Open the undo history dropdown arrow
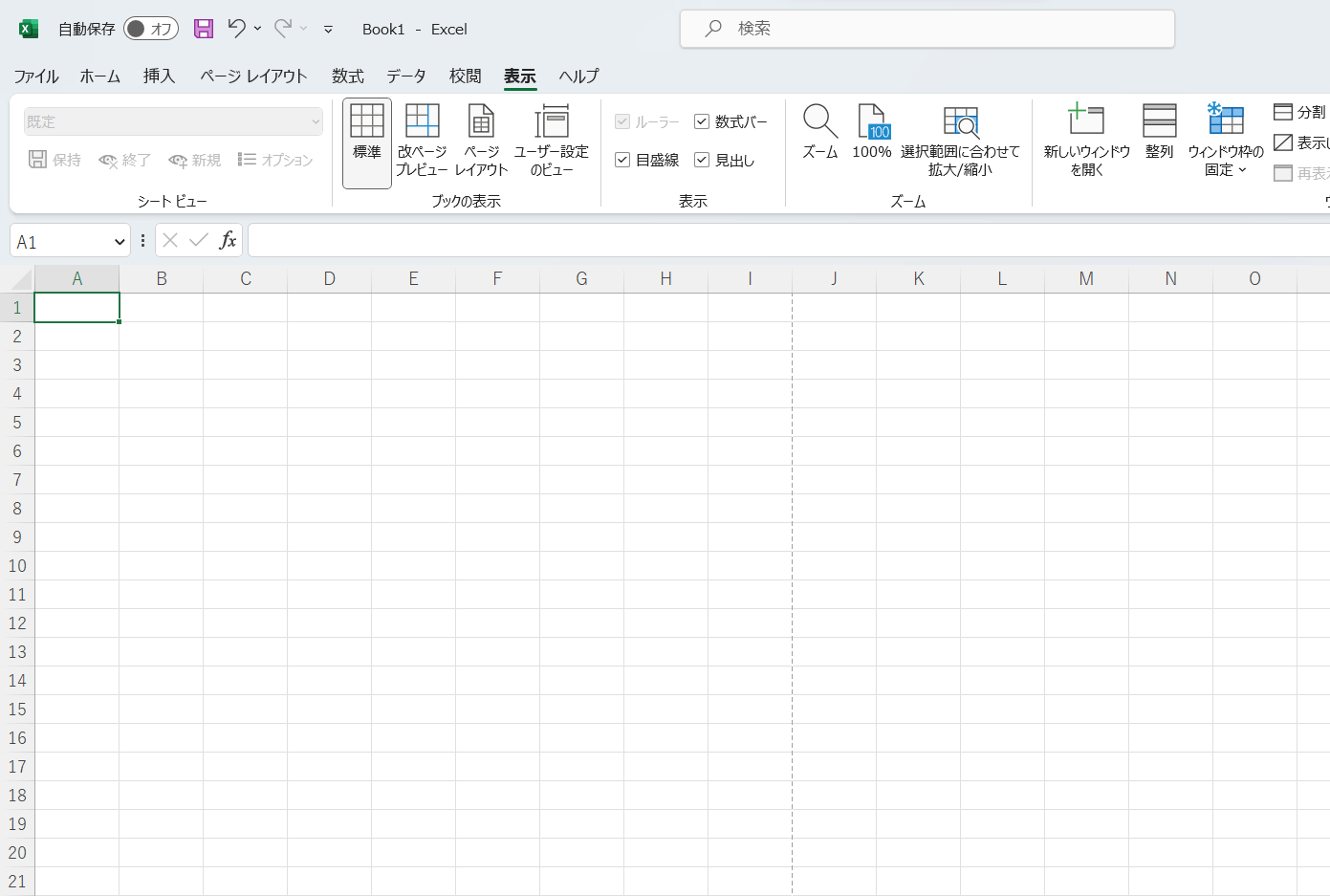Viewport: 1330px width, 896px height. click(x=257, y=29)
